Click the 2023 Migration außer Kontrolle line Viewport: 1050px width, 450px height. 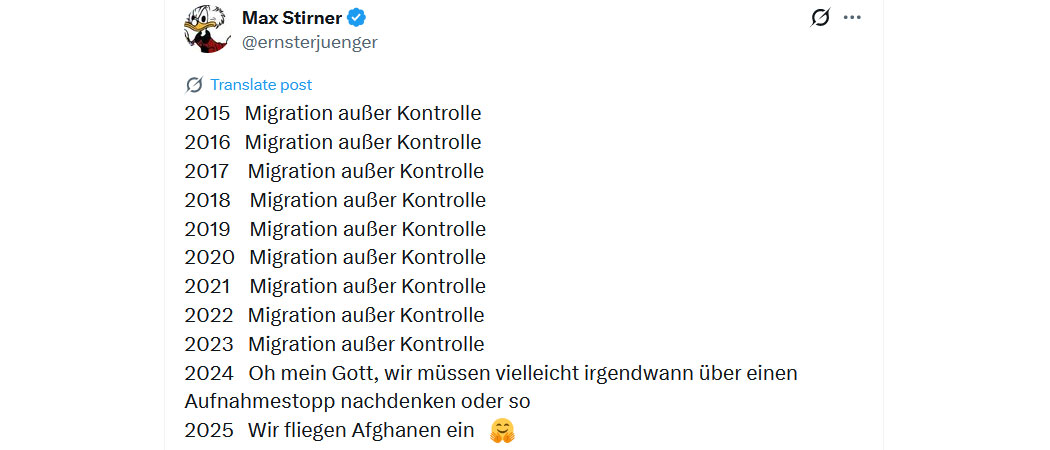pyautogui.click(x=334, y=344)
